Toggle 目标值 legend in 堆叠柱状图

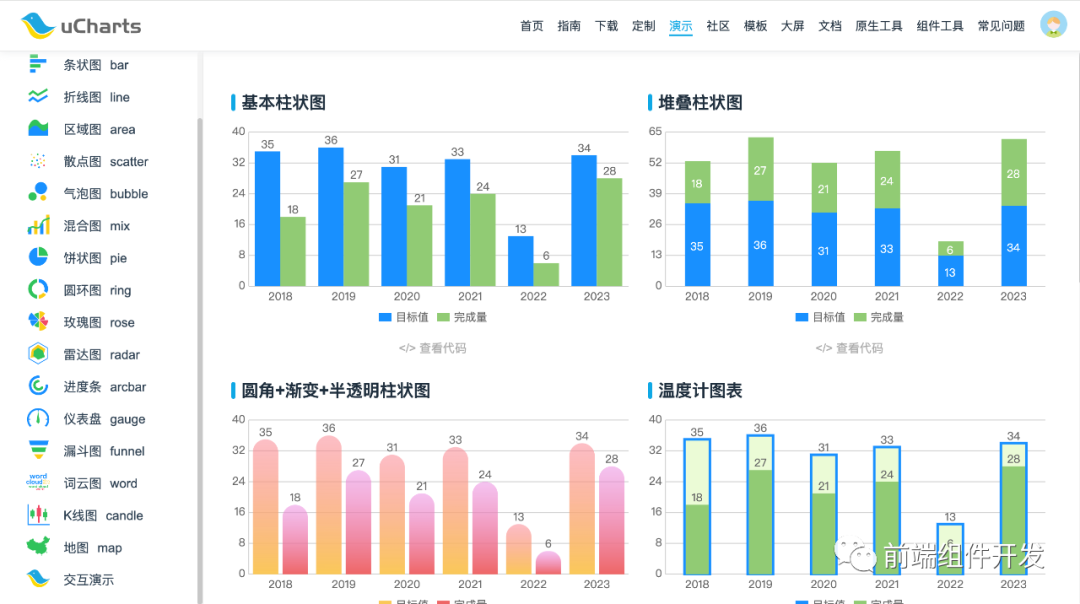820,317
